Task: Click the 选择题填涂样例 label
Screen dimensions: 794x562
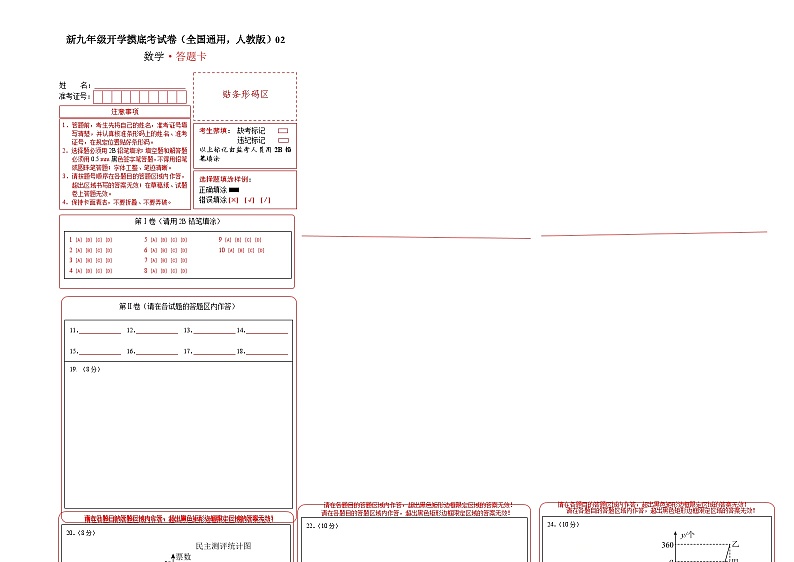Action: coord(225,179)
